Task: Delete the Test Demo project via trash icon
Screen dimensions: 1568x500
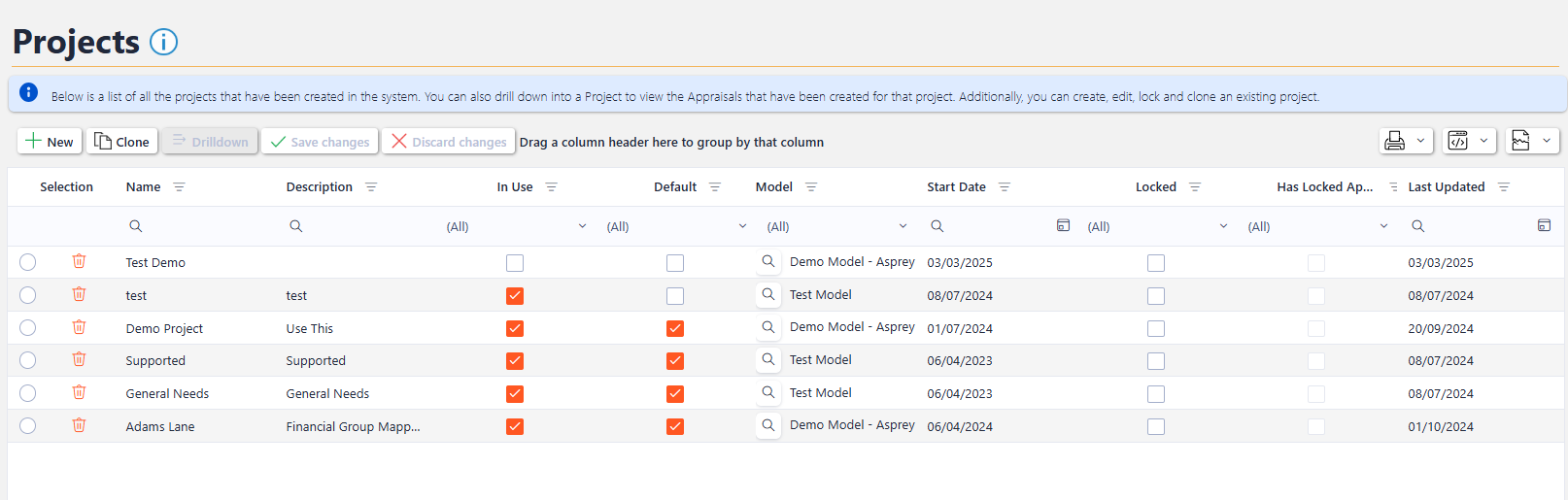Action: [x=79, y=261]
